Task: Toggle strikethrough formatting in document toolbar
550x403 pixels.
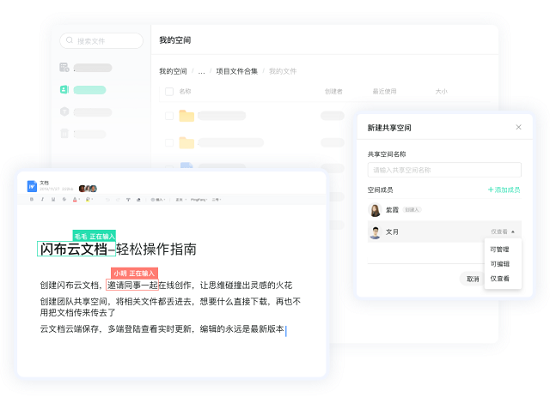Action: 64,199
